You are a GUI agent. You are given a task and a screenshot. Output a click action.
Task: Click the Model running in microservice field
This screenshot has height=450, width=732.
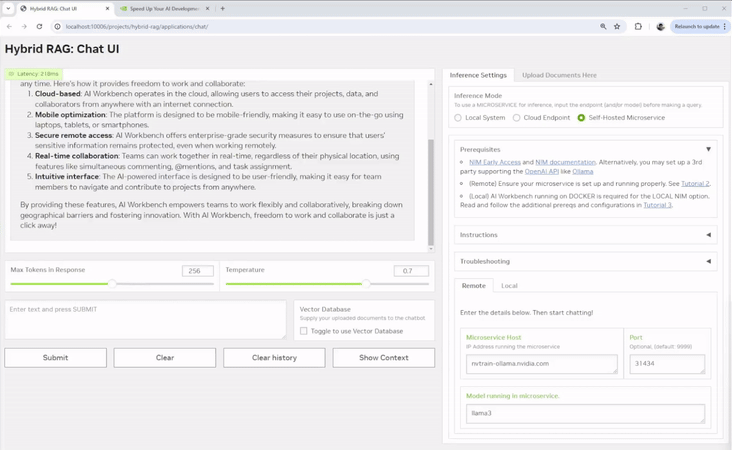[585, 413]
